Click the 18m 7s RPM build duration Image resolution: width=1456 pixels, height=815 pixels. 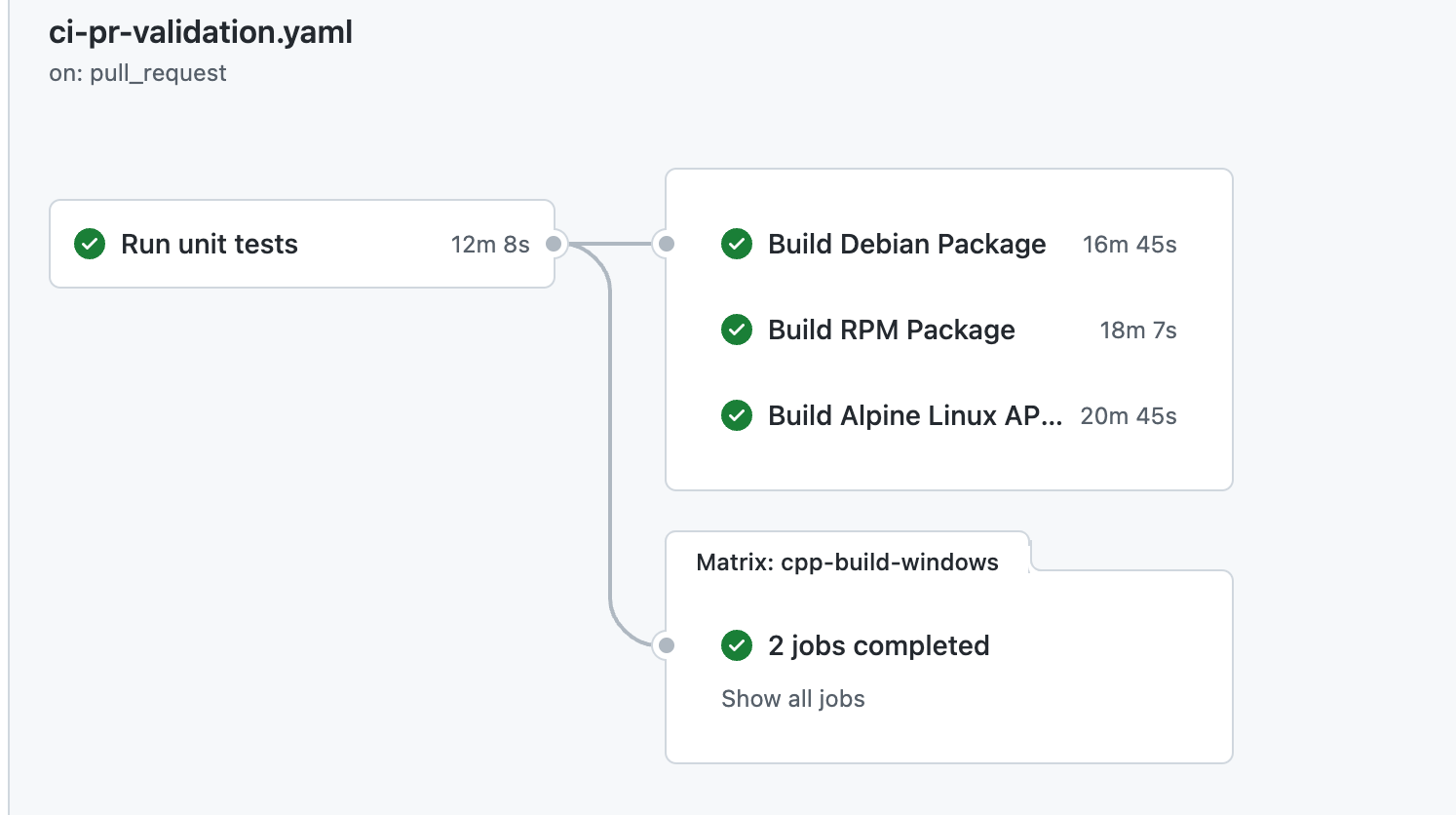click(1138, 330)
